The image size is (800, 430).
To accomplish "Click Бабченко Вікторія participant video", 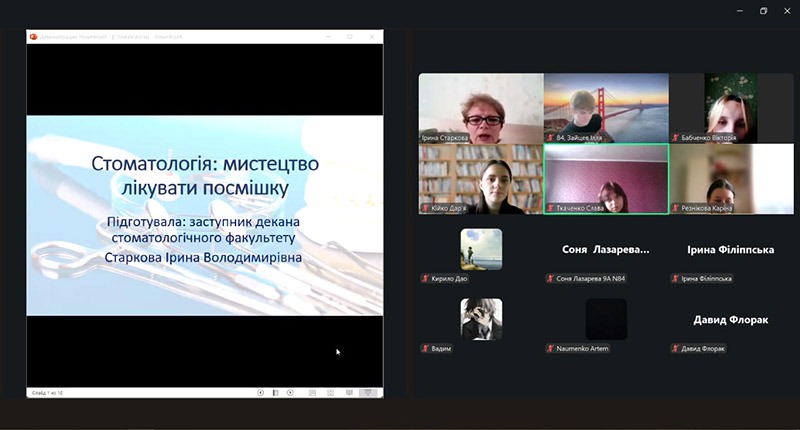I will (x=730, y=107).
